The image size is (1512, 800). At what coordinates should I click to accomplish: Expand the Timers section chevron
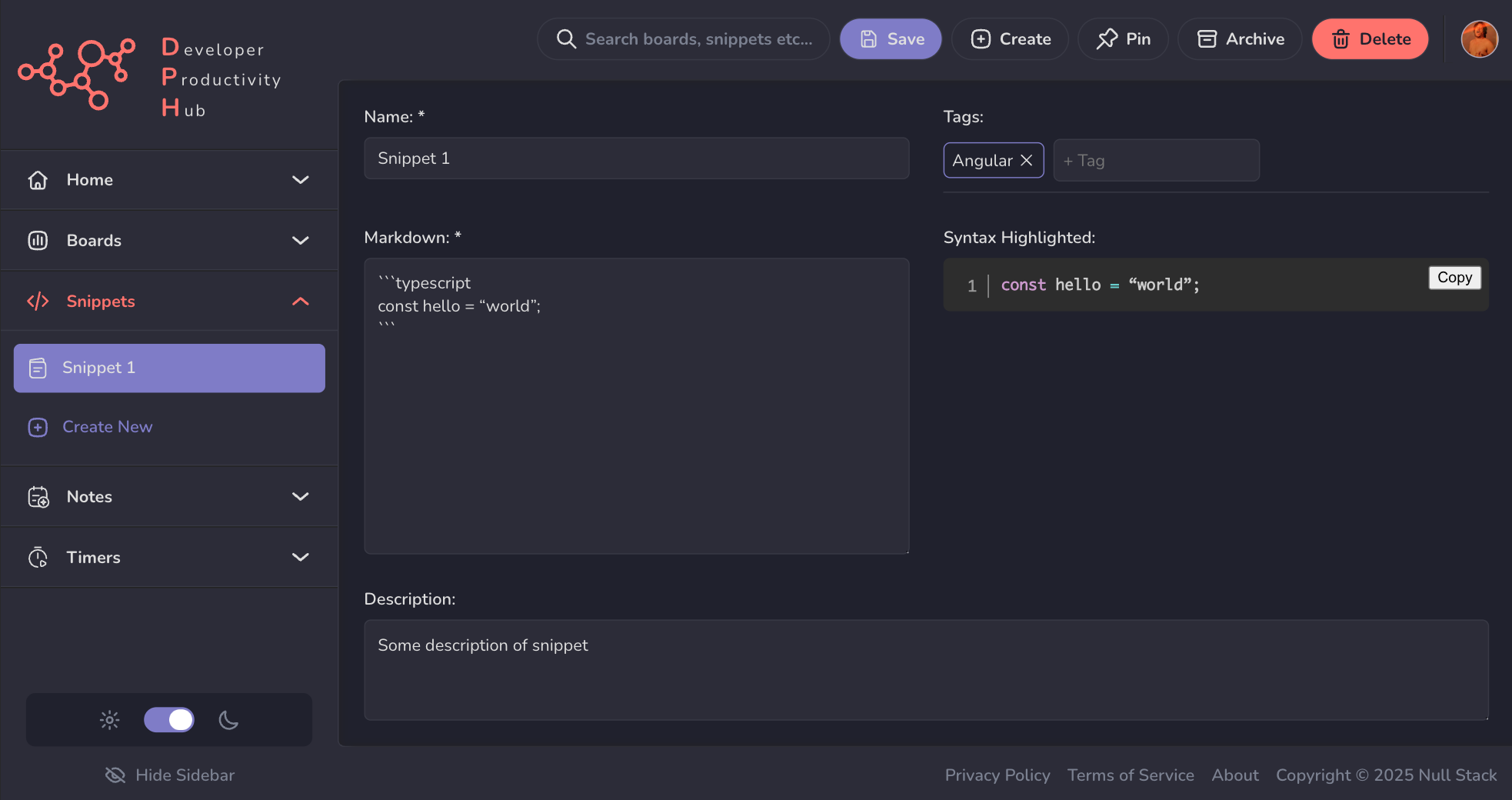(301, 557)
